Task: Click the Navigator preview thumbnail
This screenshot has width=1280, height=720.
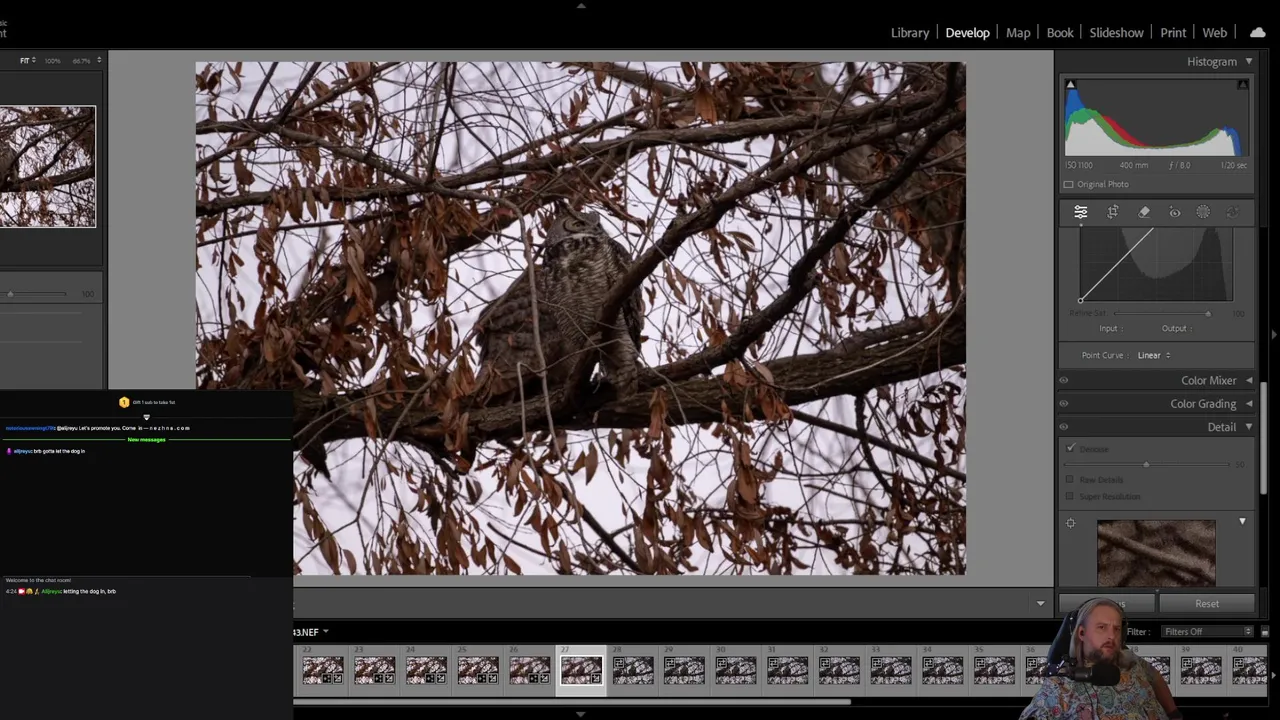Action: pos(48,167)
